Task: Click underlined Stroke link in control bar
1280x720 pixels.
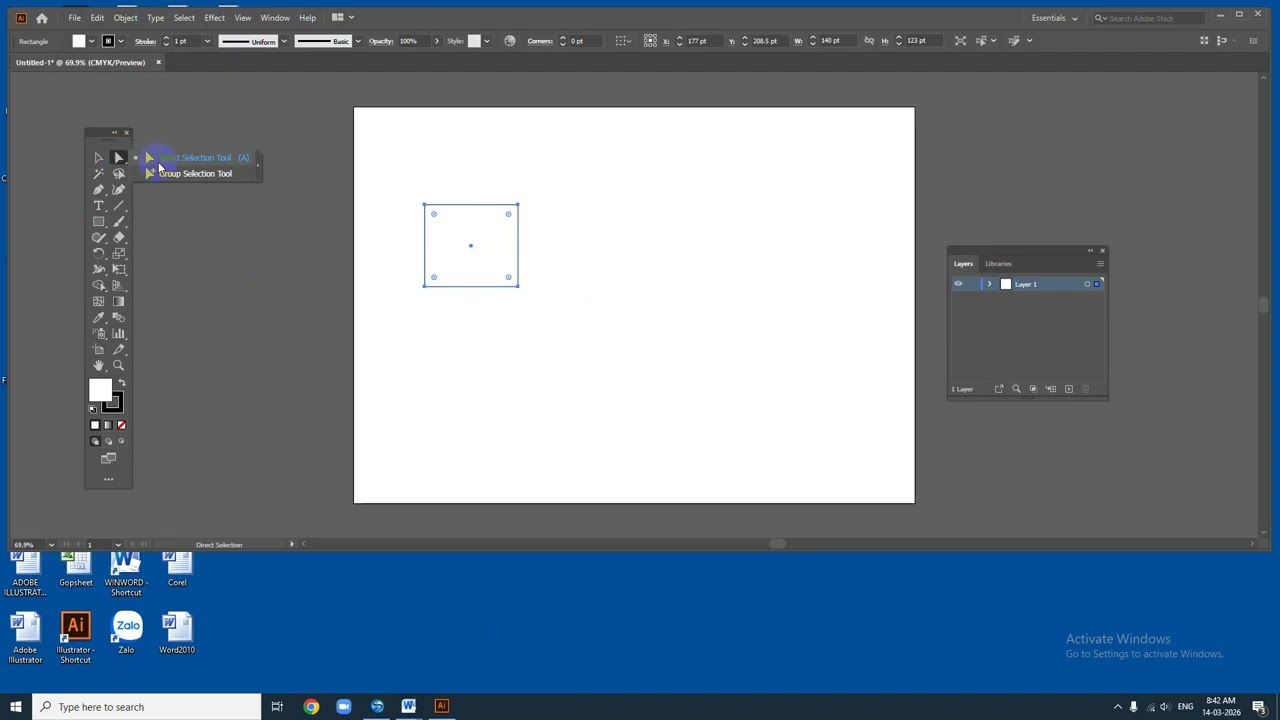Action: (x=145, y=41)
